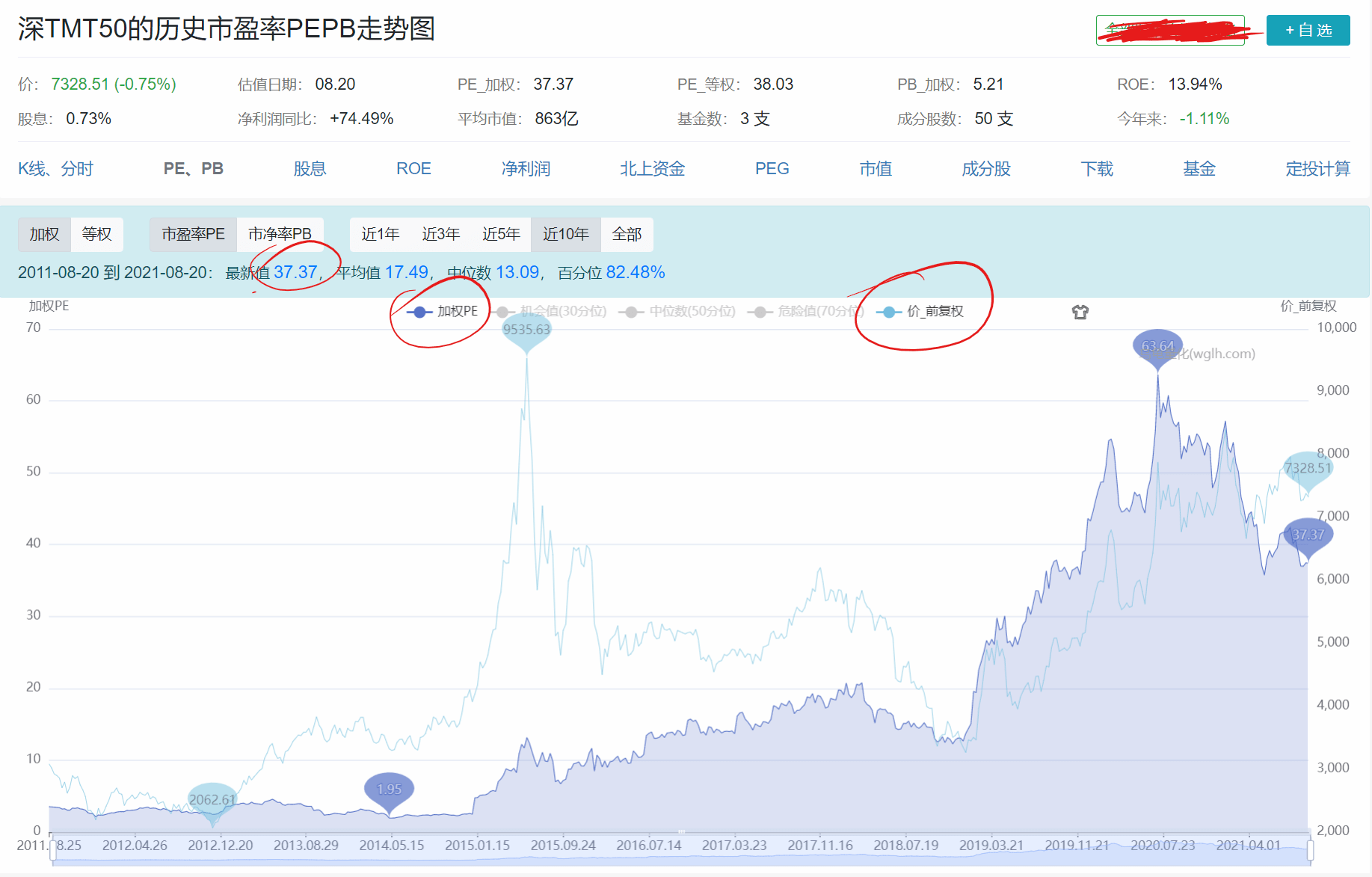Screen dimensions: 1372x877
Task: Switch to the PE、PB tab
Action: pyautogui.click(x=194, y=169)
